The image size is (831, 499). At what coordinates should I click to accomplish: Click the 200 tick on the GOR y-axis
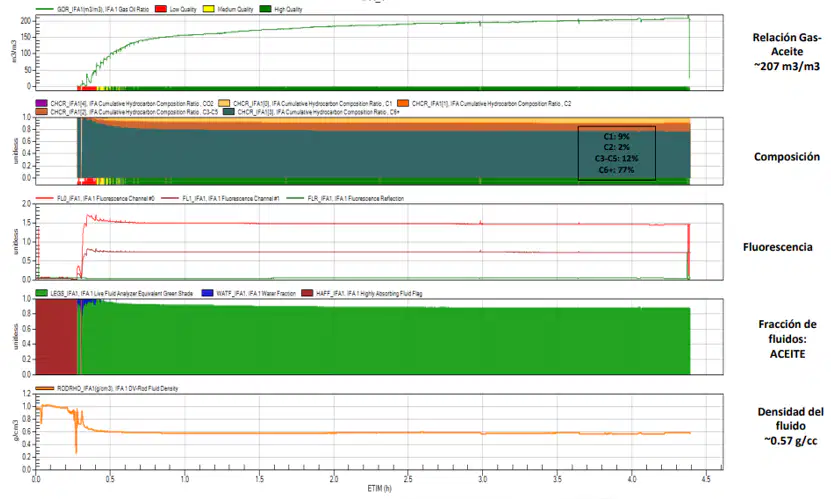coord(26,20)
